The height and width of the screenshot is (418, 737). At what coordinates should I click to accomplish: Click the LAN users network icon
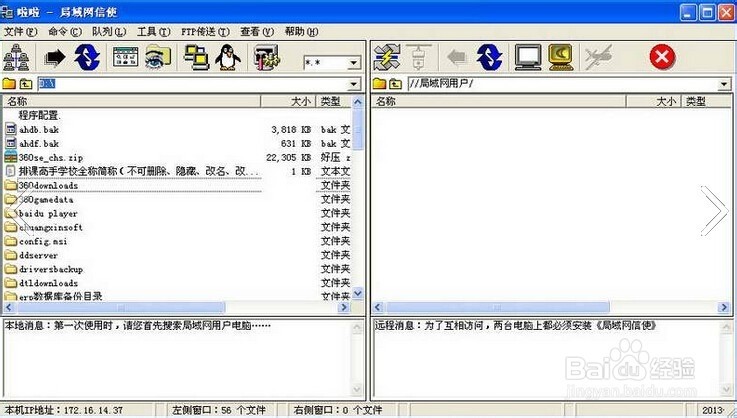tap(16, 57)
